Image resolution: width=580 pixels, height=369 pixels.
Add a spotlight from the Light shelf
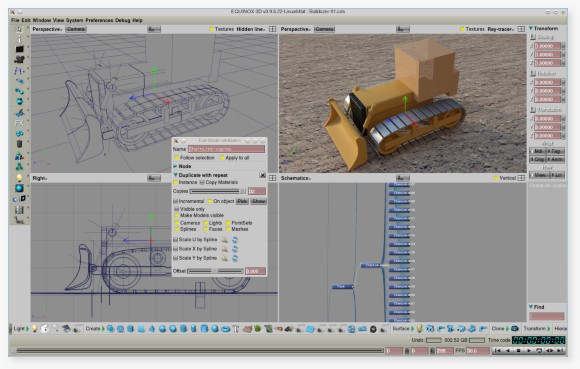pyautogui.click(x=45, y=328)
